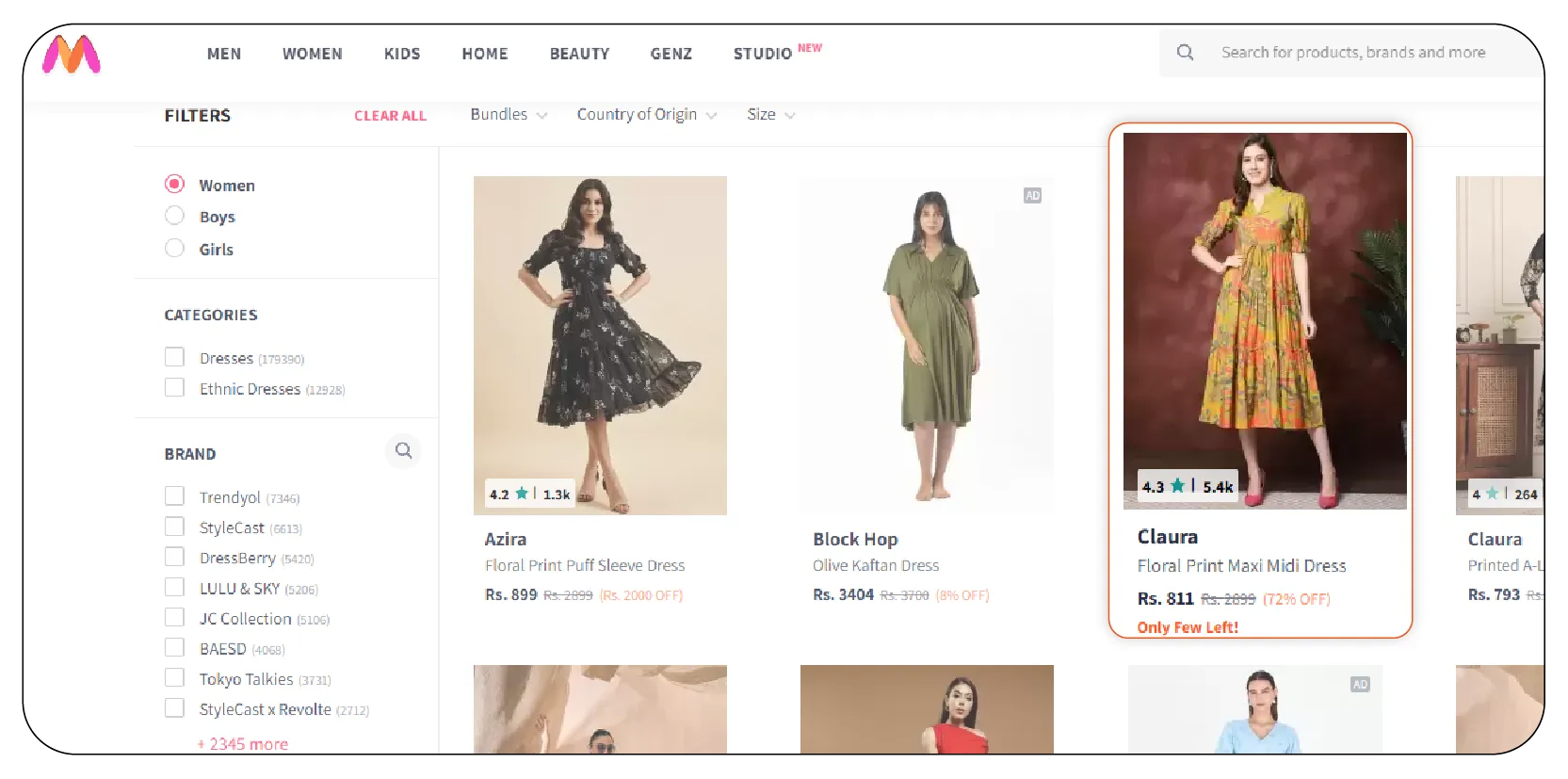Go to the BEAUTY menu
This screenshot has width=1568, height=779.
579,54
